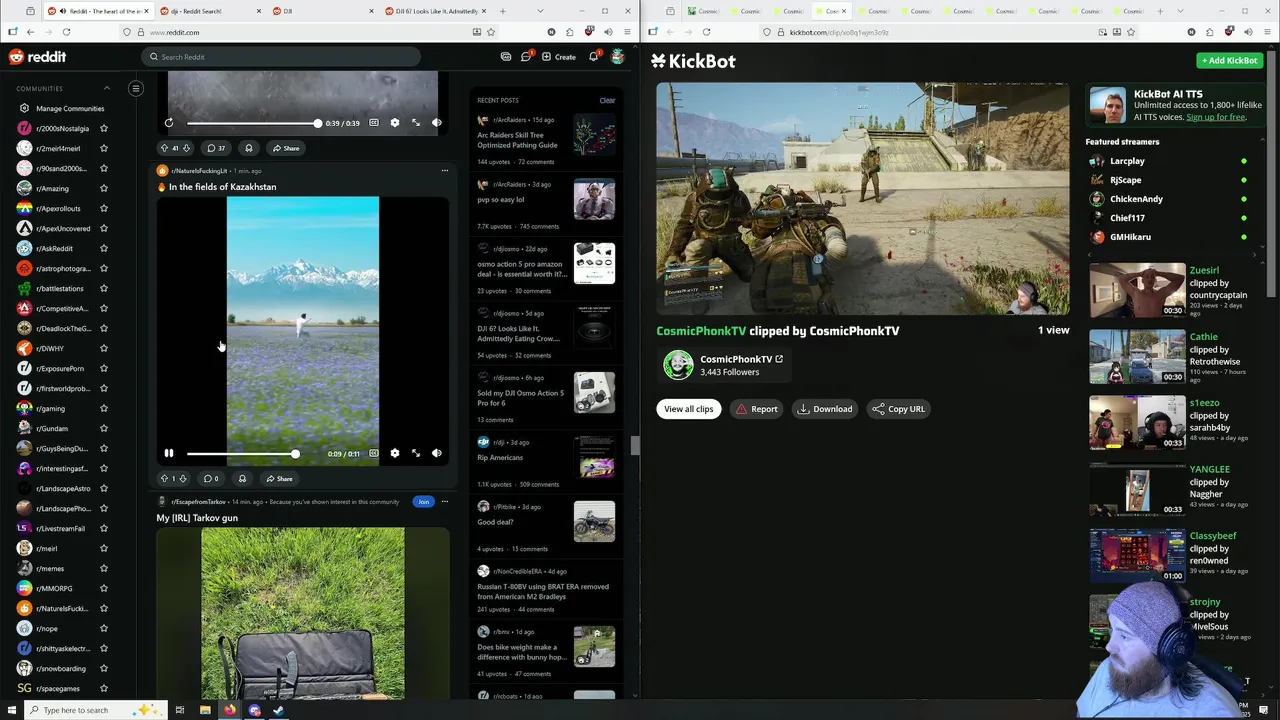
Task: Click the Add KickBot button
Action: 1230,60
